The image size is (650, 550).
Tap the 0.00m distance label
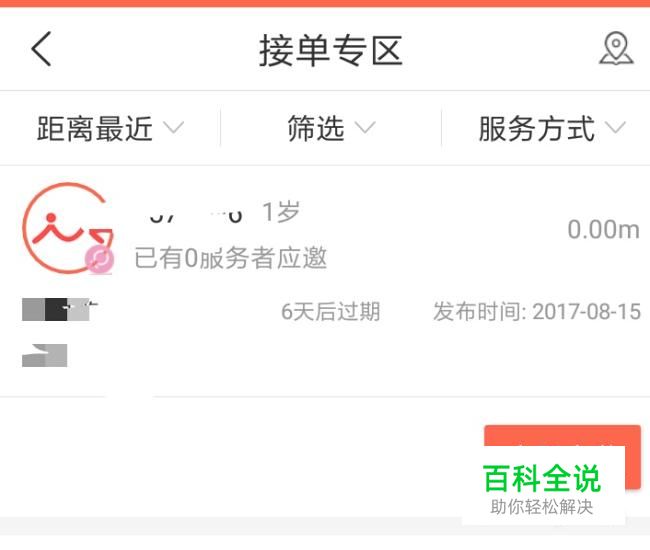pos(603,230)
